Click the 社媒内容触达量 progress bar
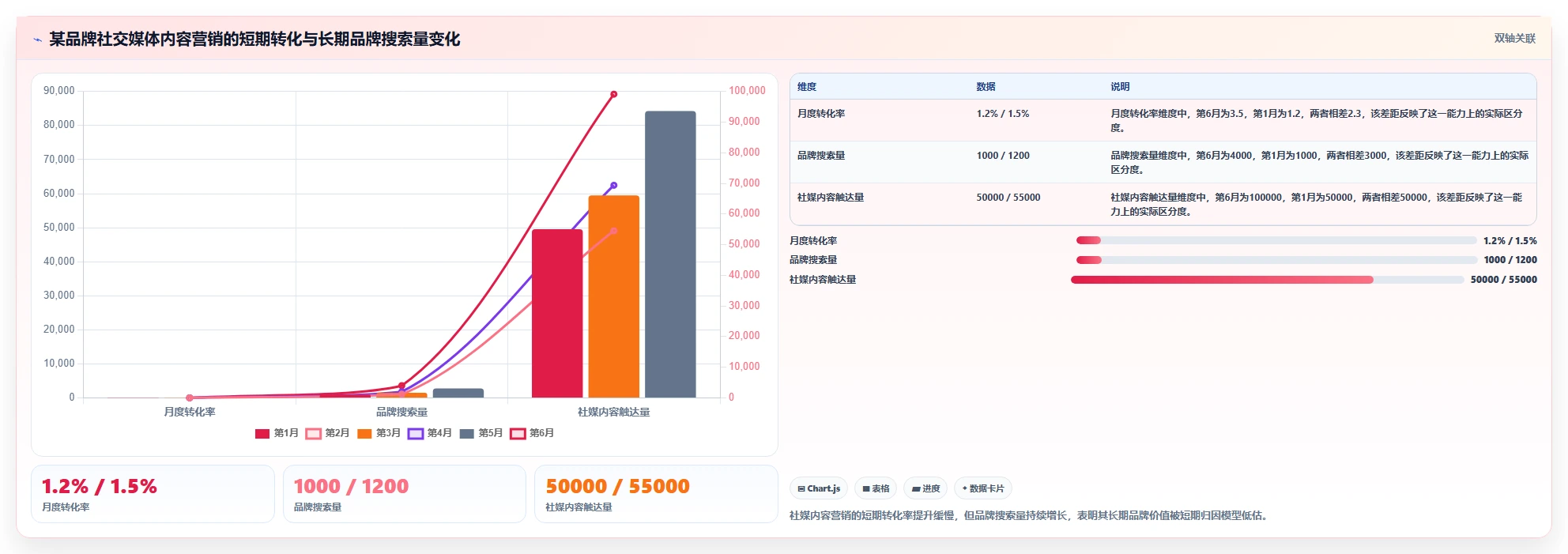The width and height of the screenshot is (1568, 554). coord(1268,279)
